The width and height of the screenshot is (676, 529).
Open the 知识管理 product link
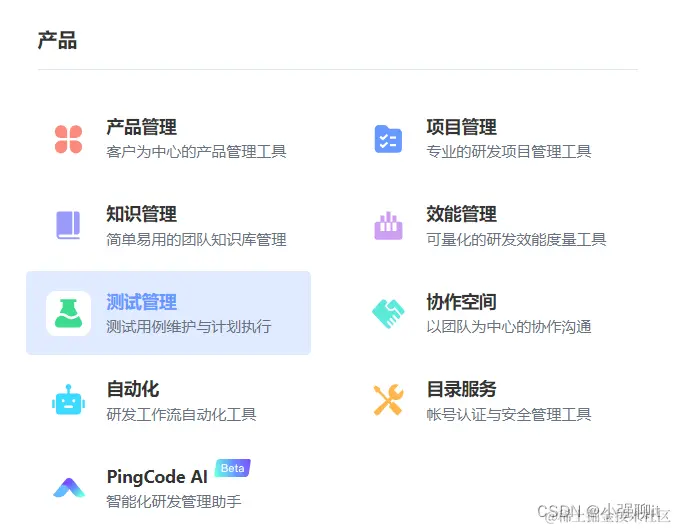(x=141, y=214)
